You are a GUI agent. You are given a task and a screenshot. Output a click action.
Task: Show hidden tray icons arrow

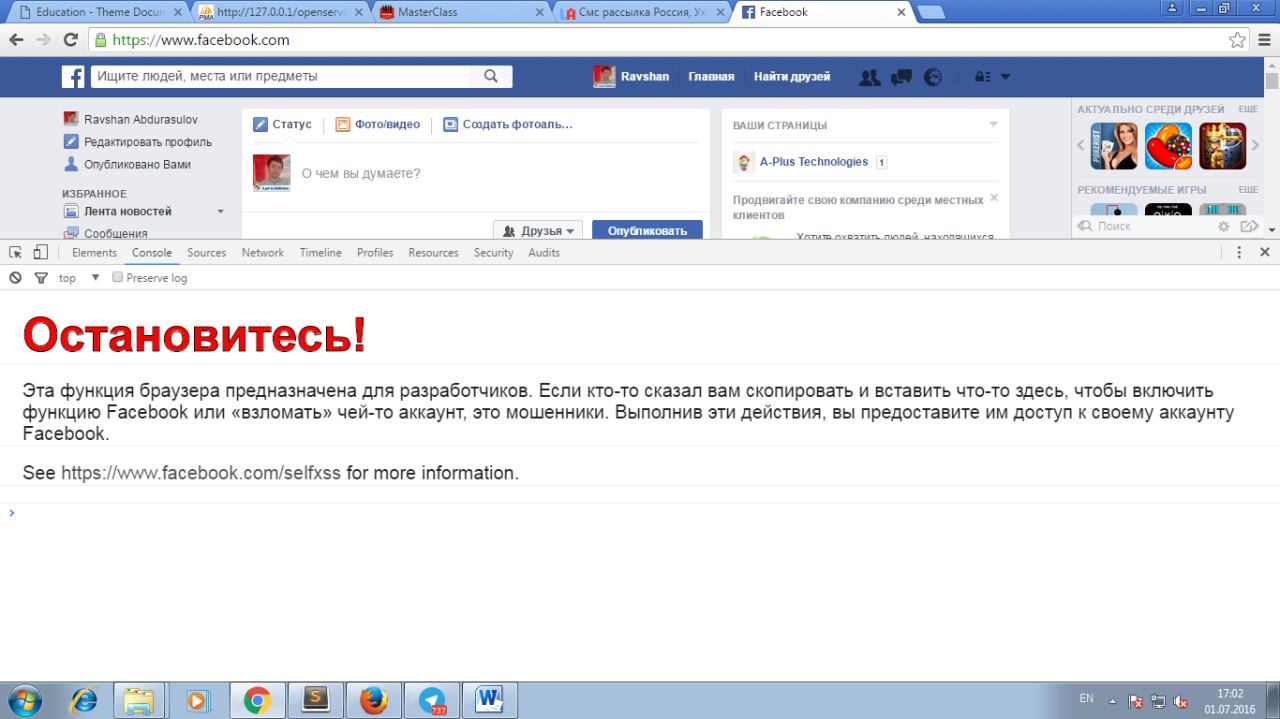(x=1113, y=701)
